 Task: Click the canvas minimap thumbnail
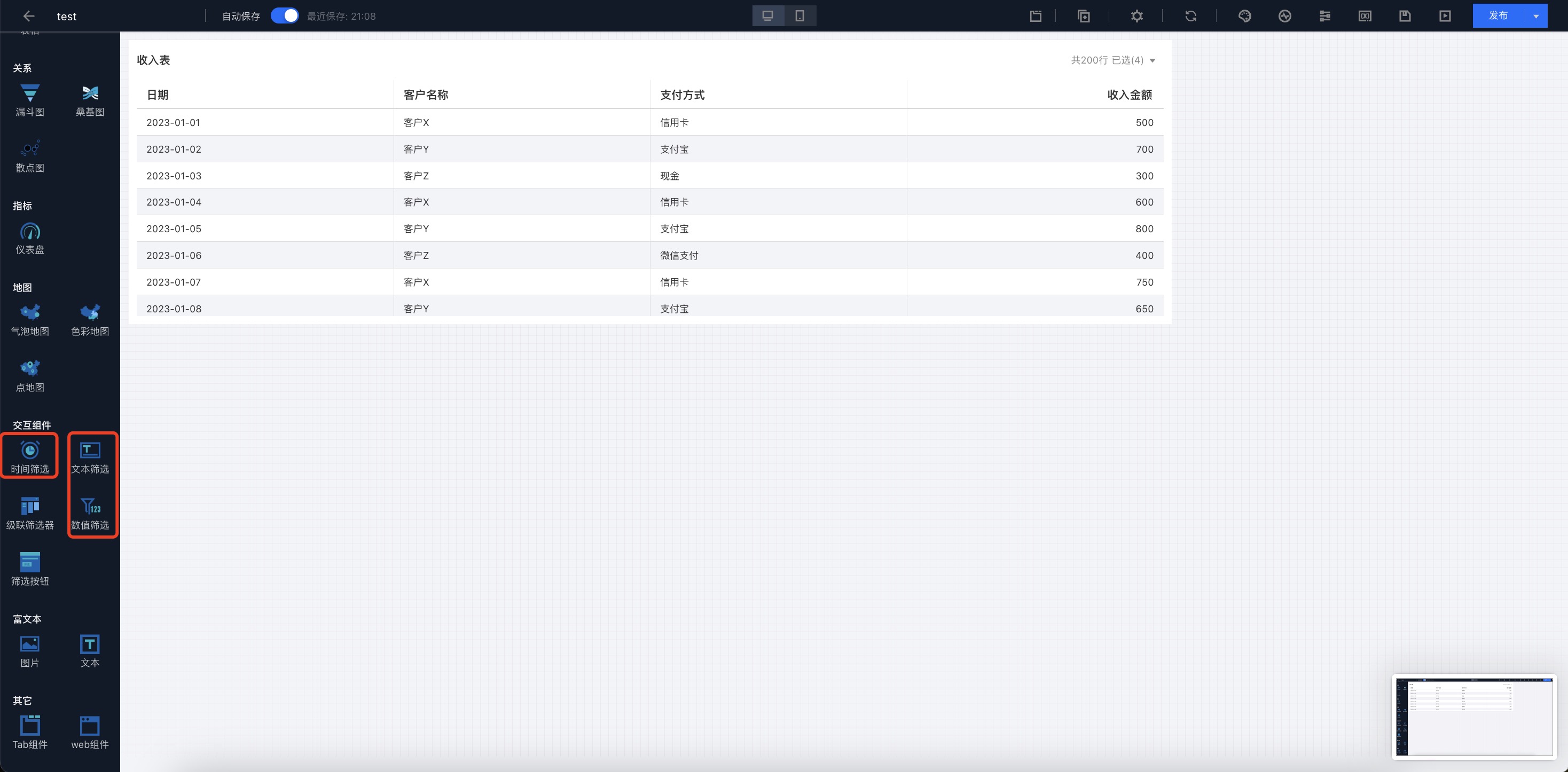[1473, 716]
